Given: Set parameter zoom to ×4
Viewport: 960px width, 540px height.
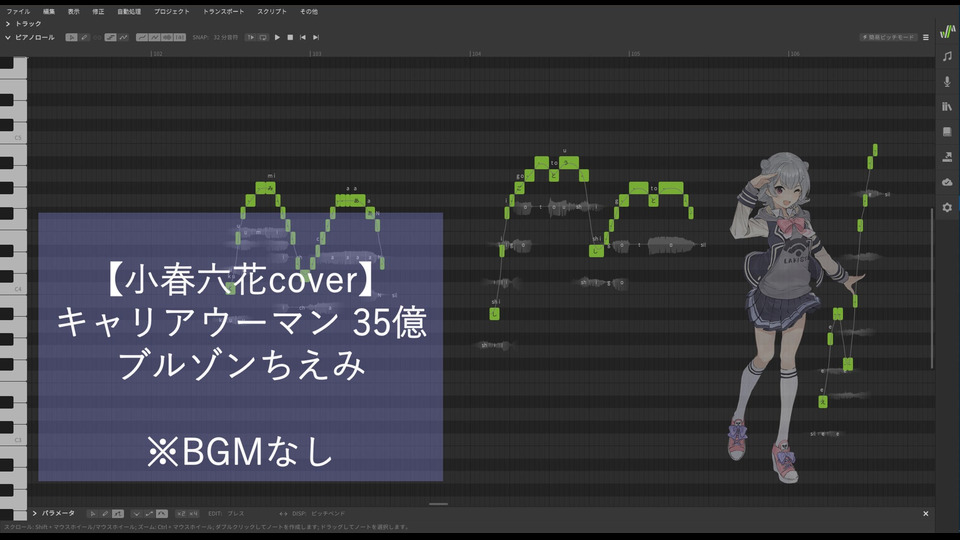Looking at the screenshot, I should point(193,514).
